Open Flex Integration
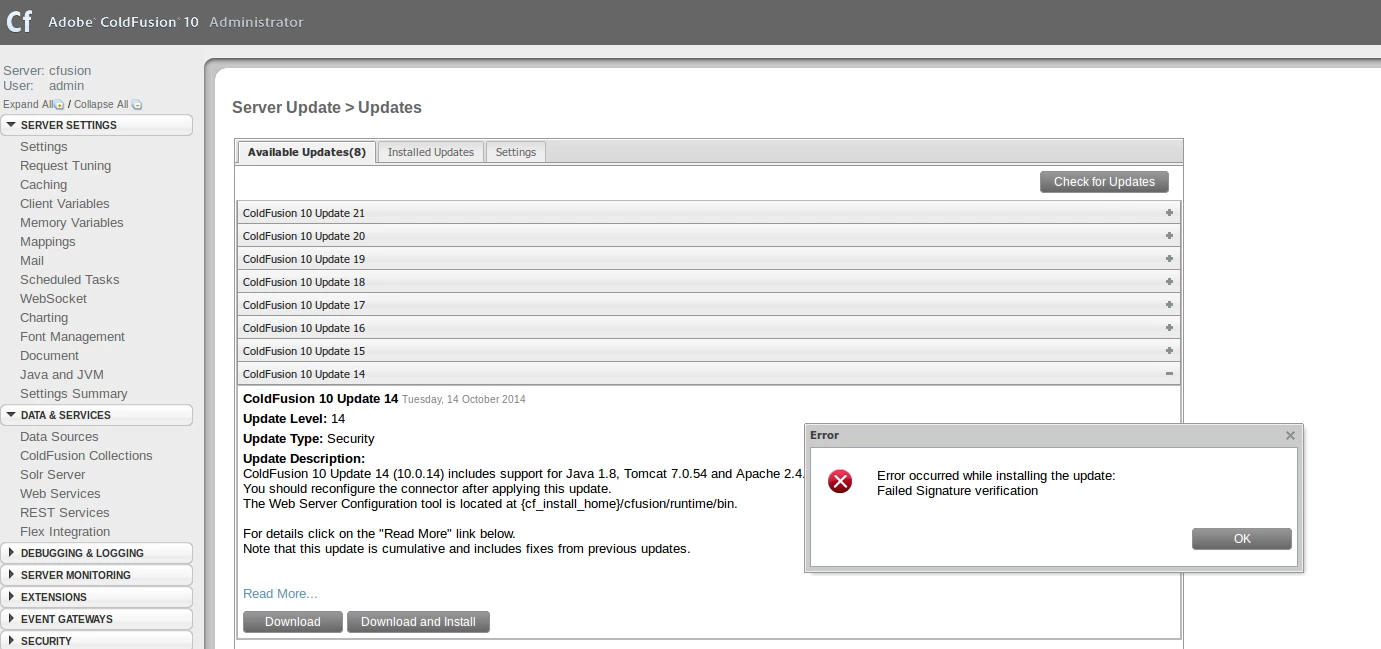The image size is (1381, 649). point(65,532)
